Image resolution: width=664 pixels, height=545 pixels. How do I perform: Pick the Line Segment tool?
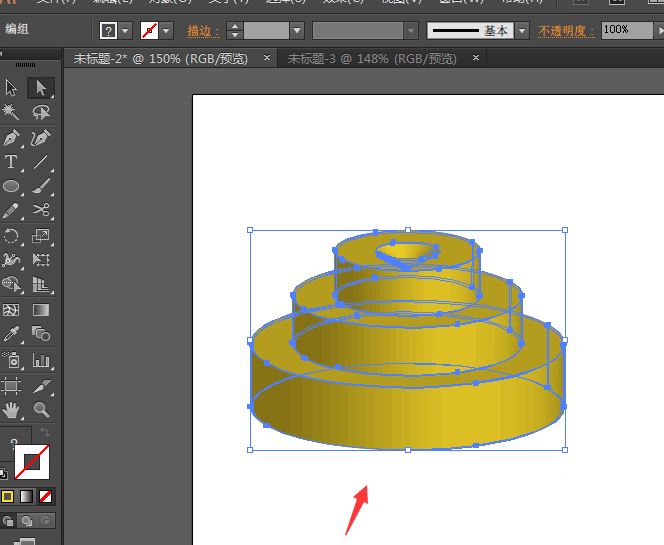[41, 162]
